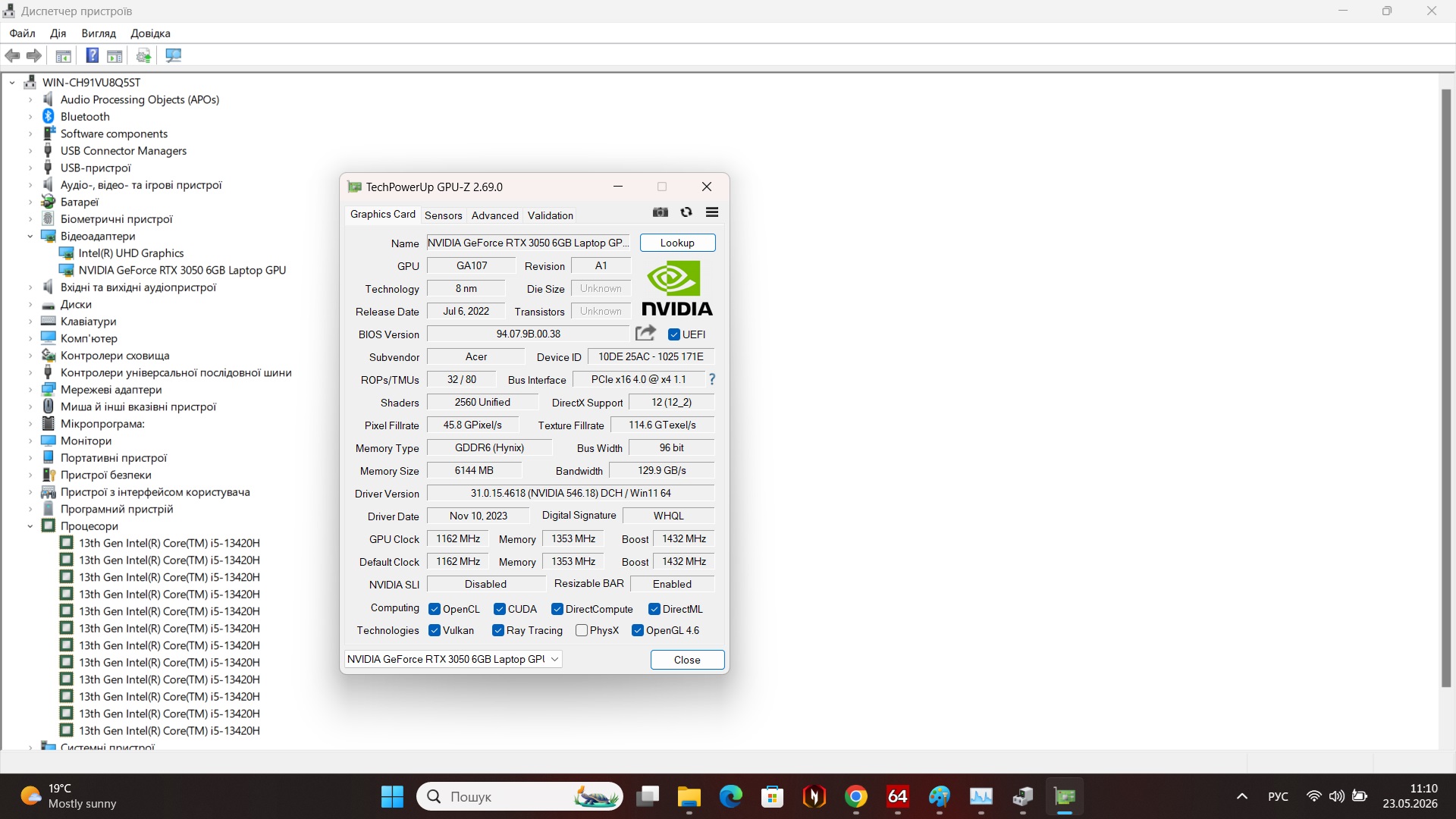This screenshot has height=819, width=1456.
Task: Open the clock showing 11:10
Action: point(1410,796)
